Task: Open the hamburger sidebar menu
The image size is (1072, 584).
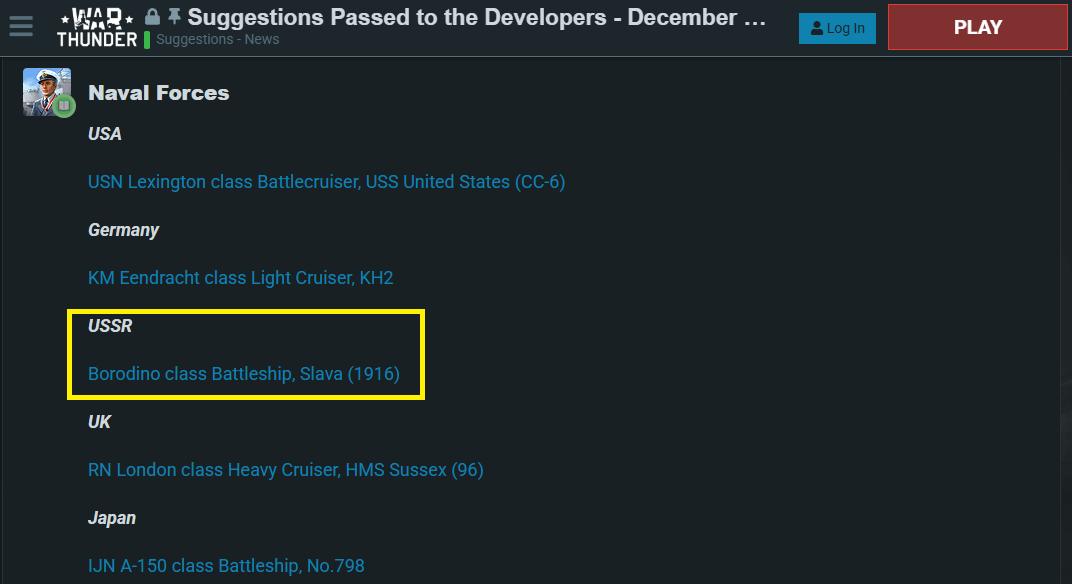Action: 21,27
